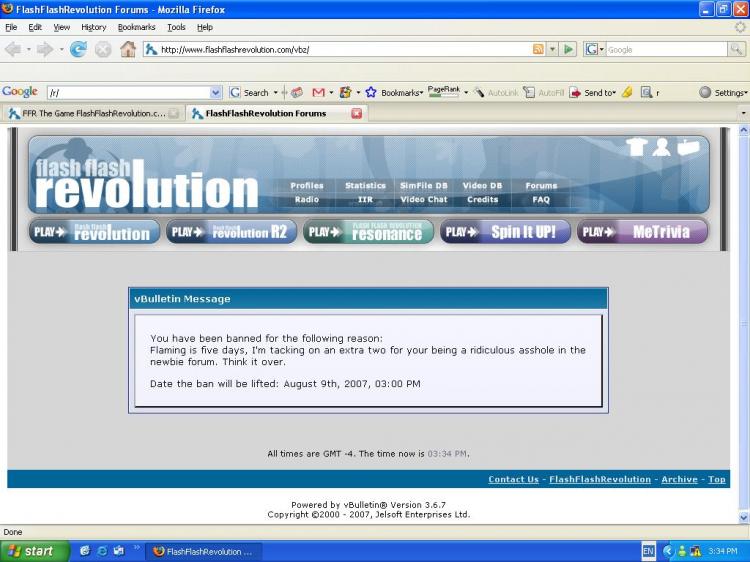Open the Back button history dropdown arrow

(29, 49)
